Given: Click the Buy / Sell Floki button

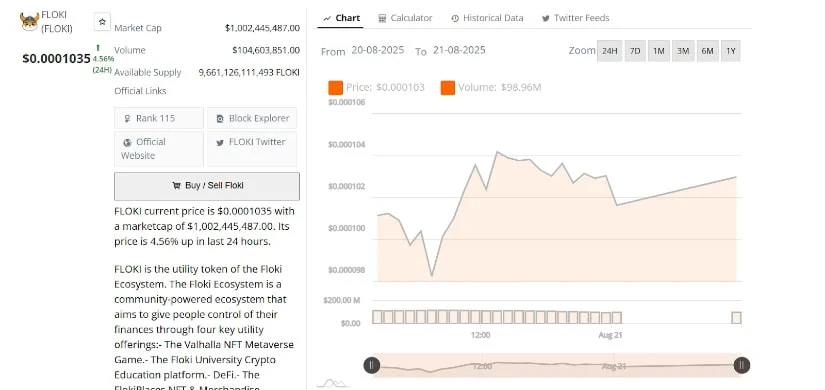Looking at the screenshot, I should coord(207,186).
